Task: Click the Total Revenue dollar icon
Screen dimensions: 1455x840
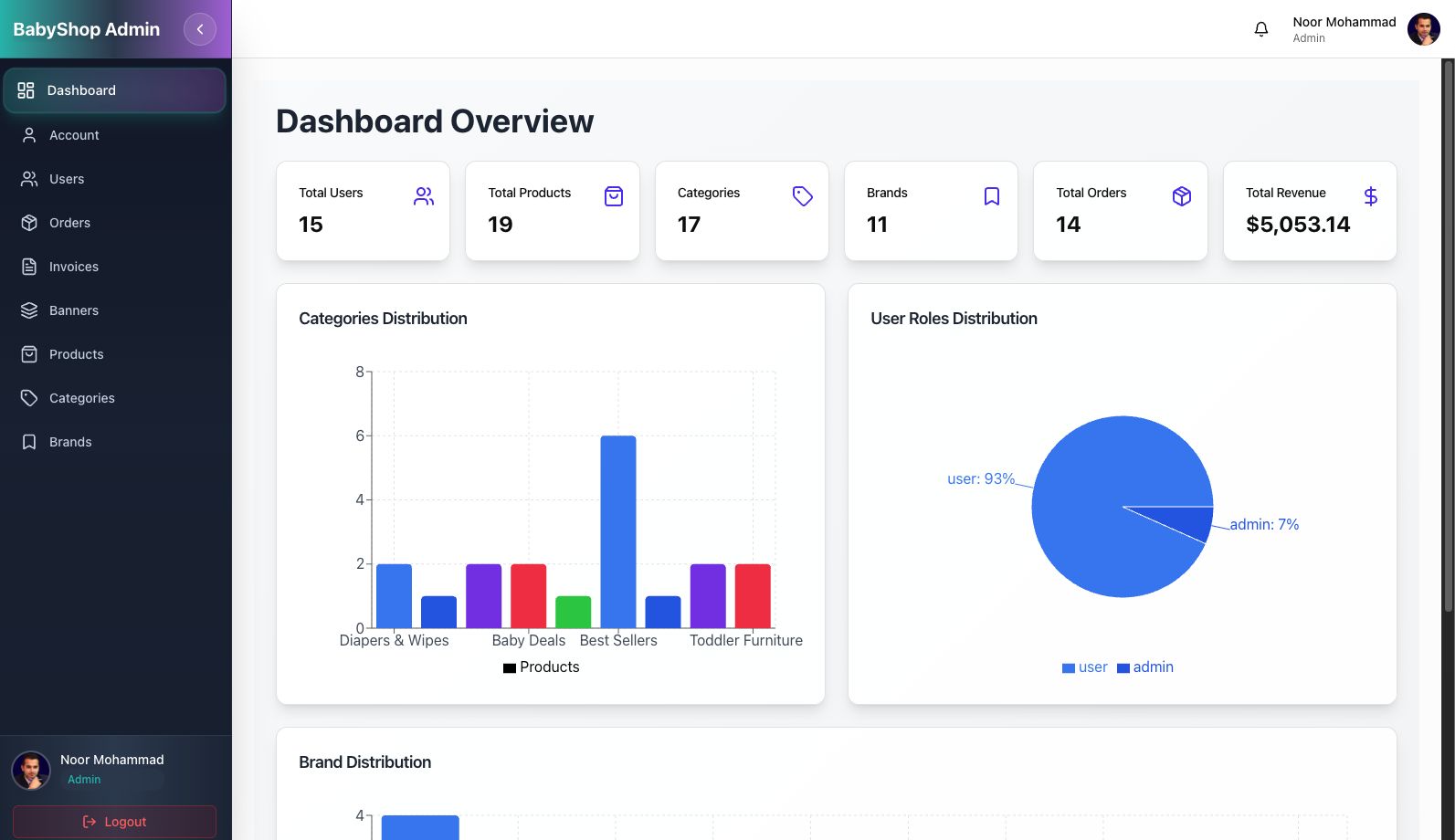Action: [x=1370, y=196]
